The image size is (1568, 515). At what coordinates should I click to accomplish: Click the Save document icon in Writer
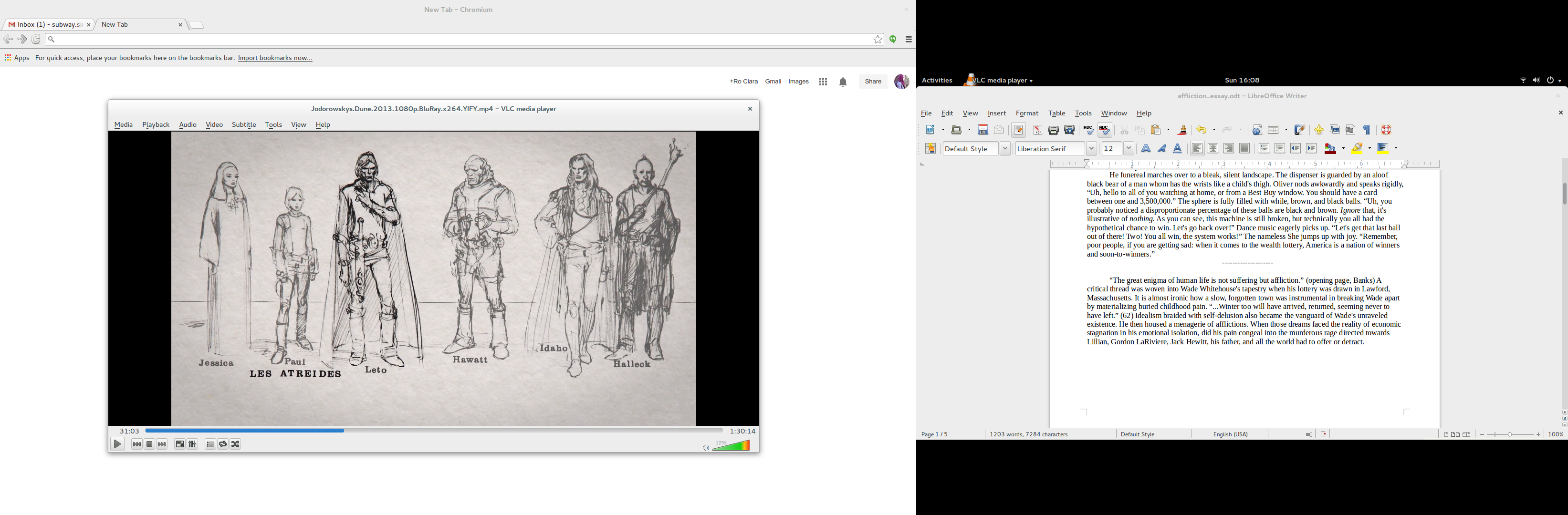983,130
